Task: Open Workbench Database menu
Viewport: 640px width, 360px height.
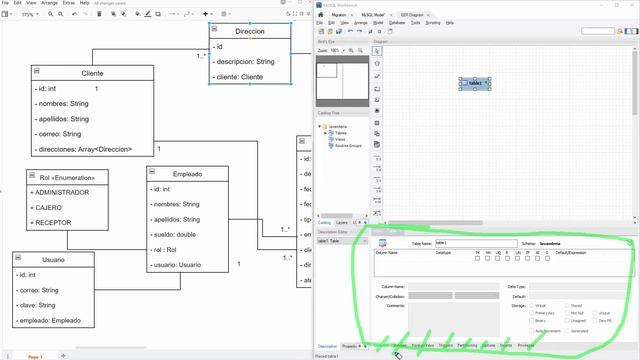Action: (x=397, y=23)
